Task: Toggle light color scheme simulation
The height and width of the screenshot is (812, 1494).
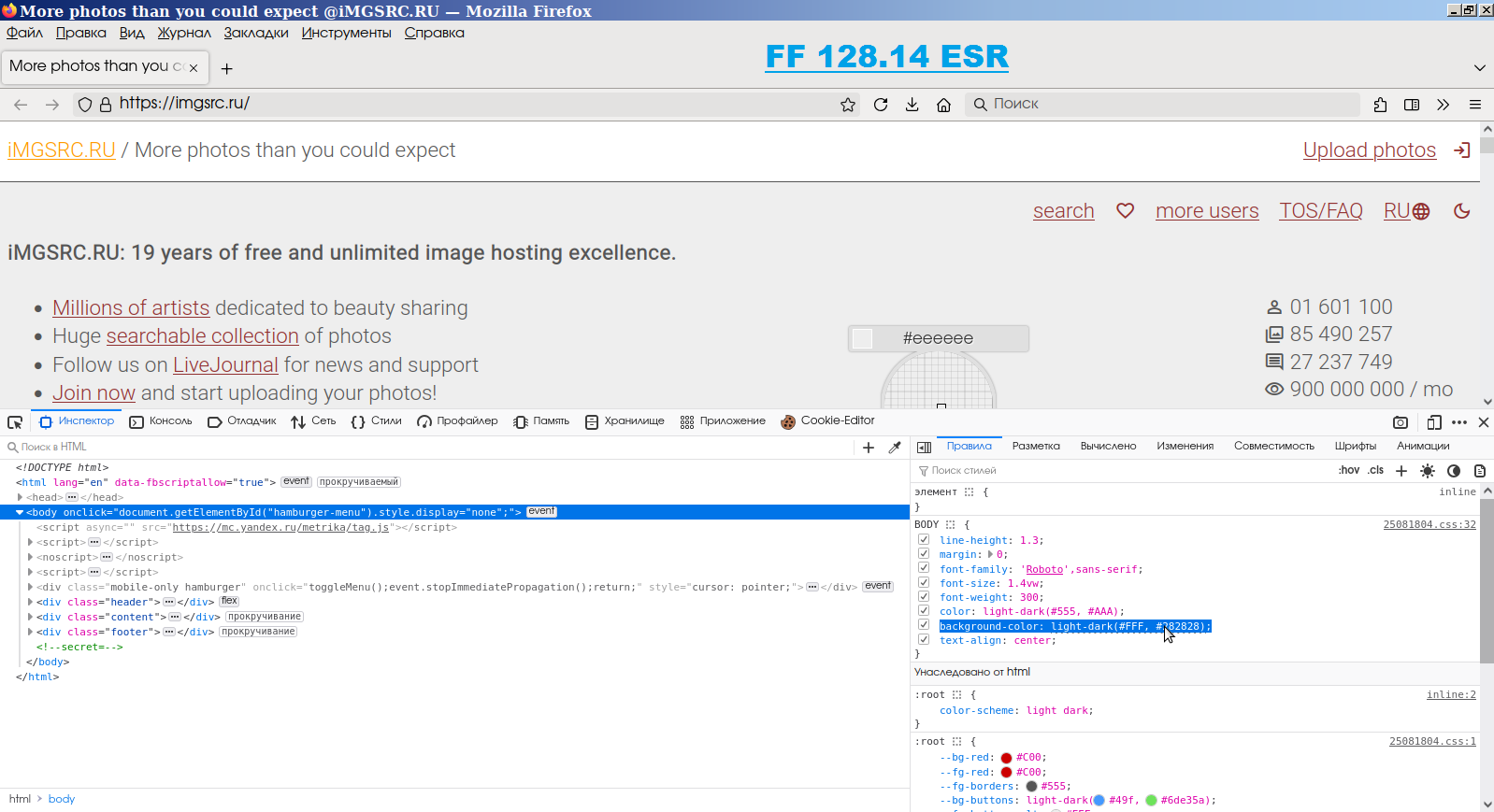Action: click(1428, 471)
